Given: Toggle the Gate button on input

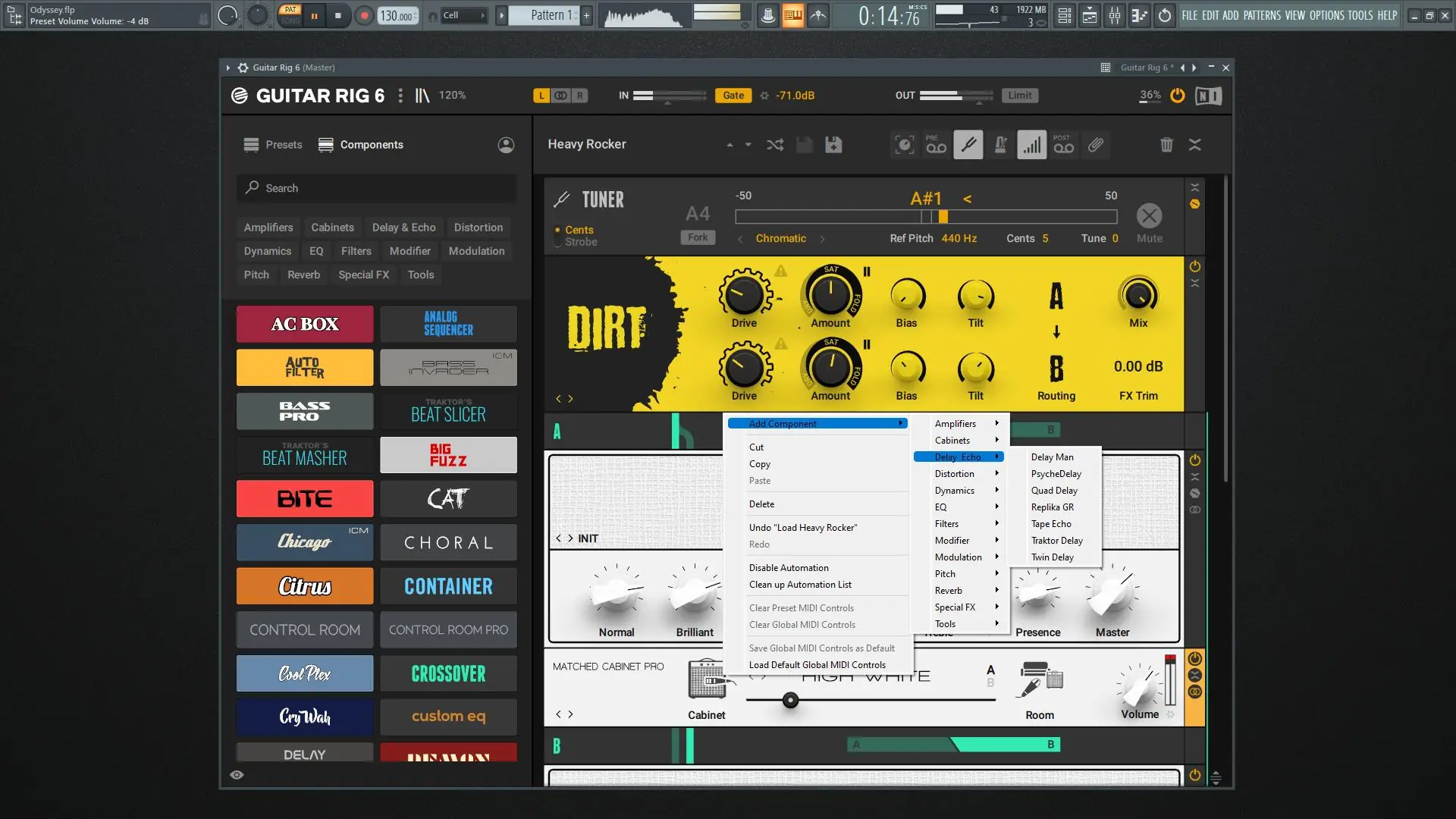Looking at the screenshot, I should click(x=733, y=96).
